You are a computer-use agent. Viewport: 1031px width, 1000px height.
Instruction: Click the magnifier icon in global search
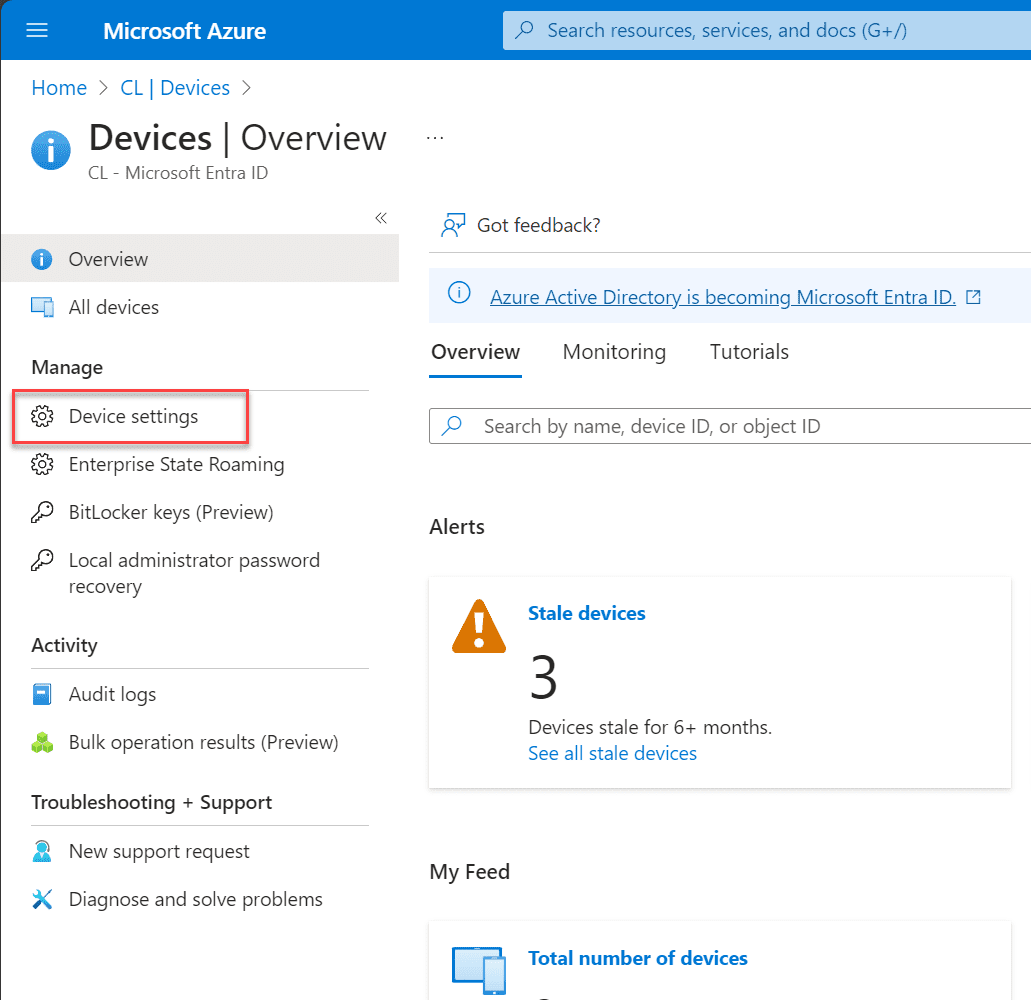tap(524, 30)
